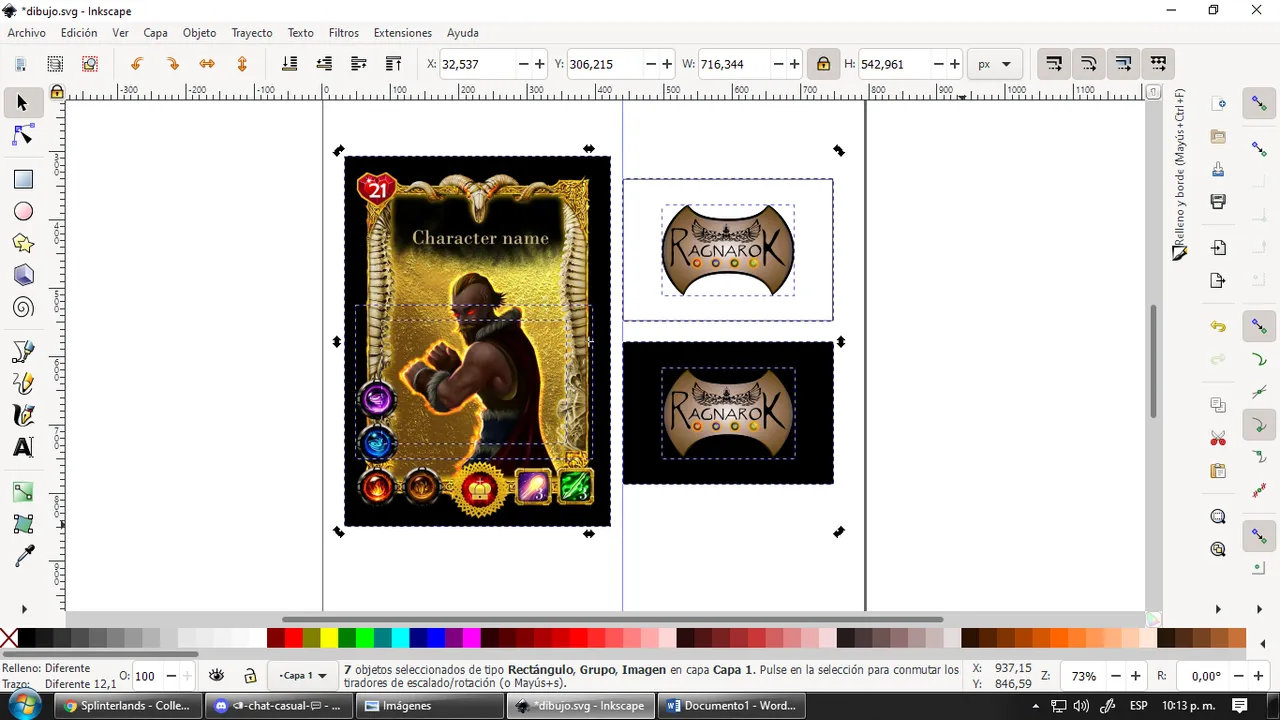Open the Edición menu
The height and width of the screenshot is (720, 1280).
(79, 33)
